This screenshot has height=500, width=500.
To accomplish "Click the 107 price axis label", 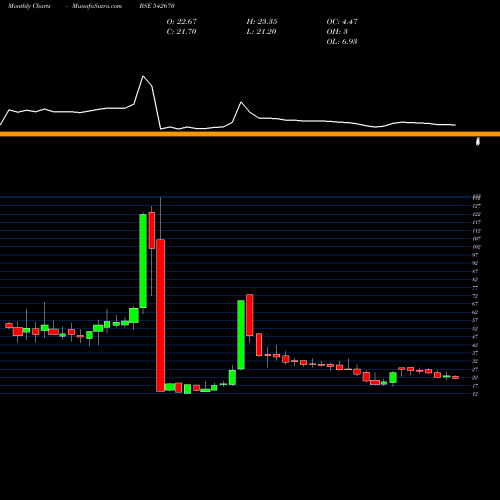I will 477,239.
